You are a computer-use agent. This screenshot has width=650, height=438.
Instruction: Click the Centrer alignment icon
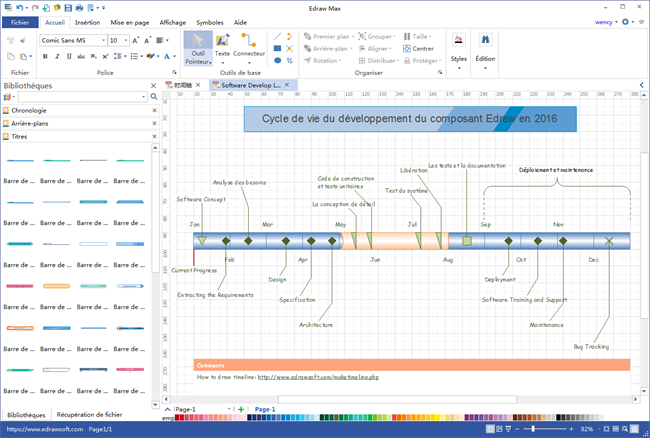(x=407, y=48)
